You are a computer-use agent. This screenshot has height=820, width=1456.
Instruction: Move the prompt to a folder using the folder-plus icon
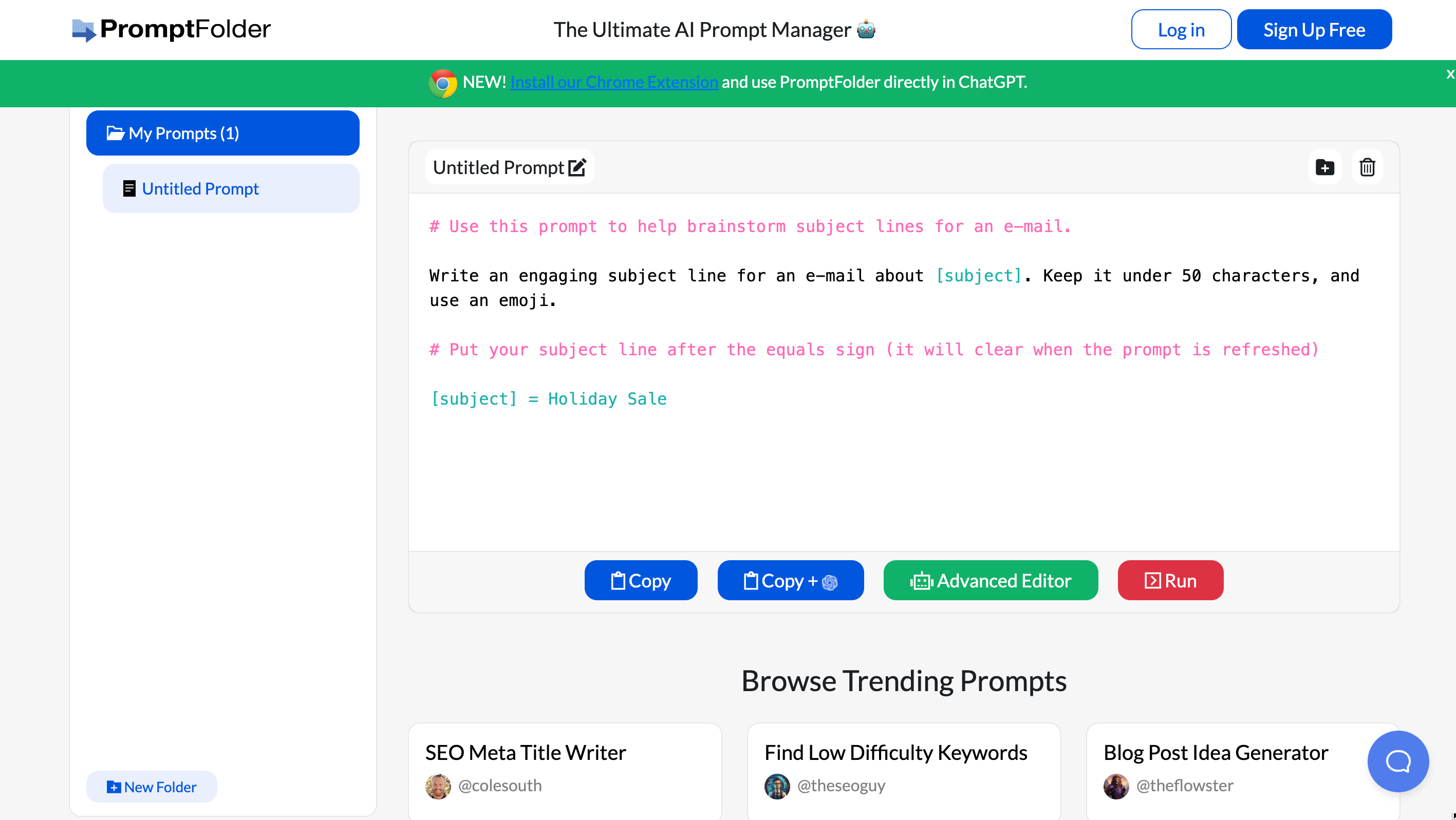[1325, 168]
